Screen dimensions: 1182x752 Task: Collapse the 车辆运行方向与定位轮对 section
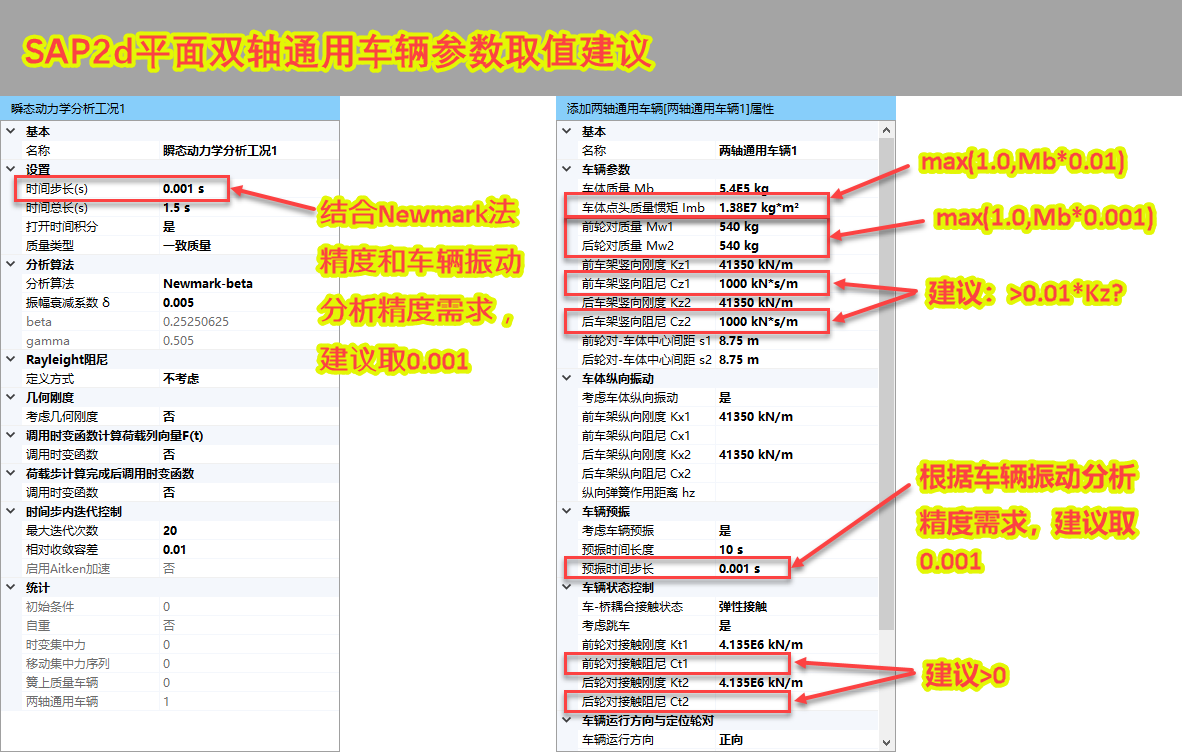567,720
